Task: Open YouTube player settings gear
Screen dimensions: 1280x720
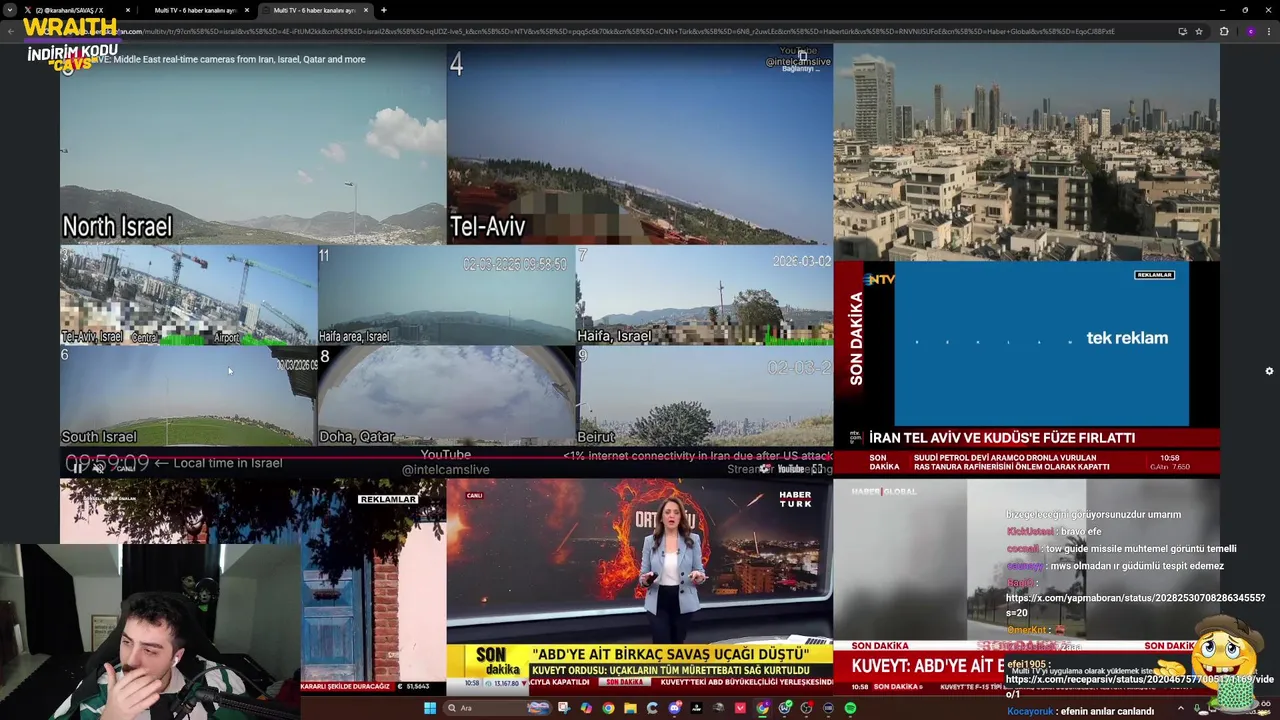Action: (x=765, y=468)
